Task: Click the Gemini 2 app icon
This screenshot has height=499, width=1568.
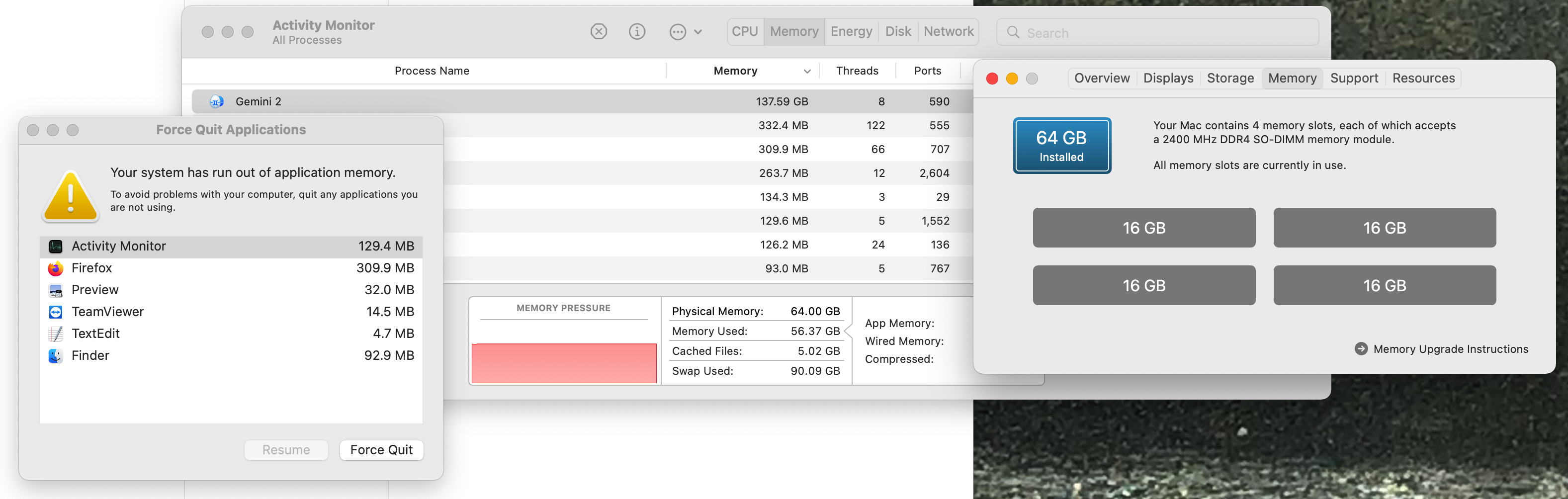Action: tap(217, 101)
